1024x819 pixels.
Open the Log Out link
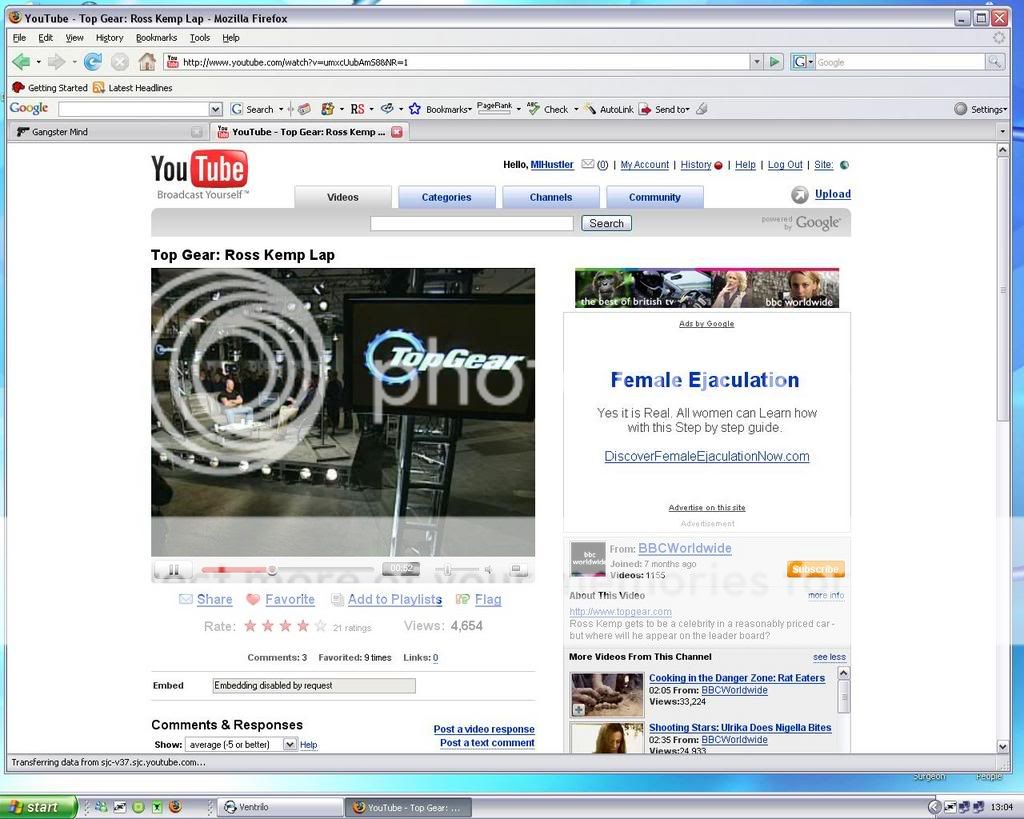(785, 165)
